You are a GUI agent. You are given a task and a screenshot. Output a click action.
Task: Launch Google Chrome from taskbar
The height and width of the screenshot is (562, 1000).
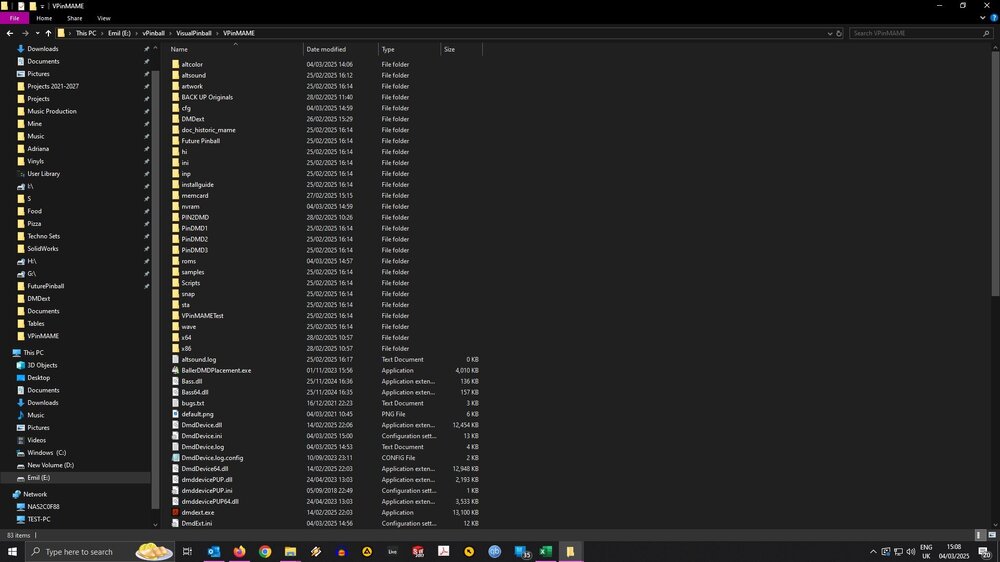[x=265, y=551]
